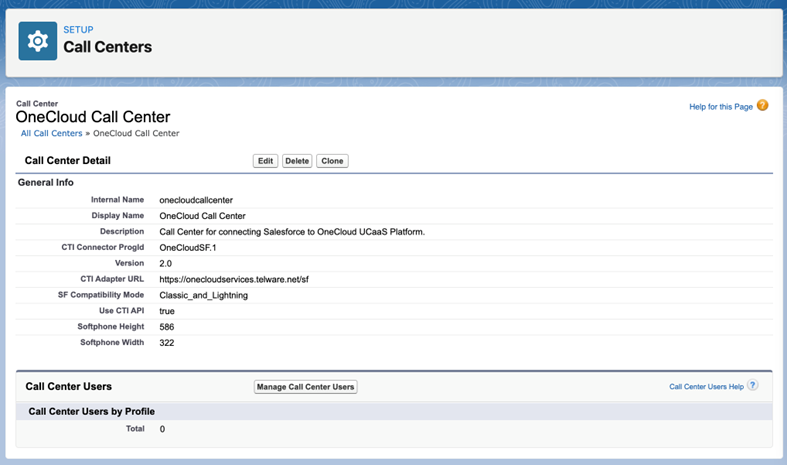
Task: Click the CTI Connector ProgId label
Action: pyautogui.click(x=102, y=247)
